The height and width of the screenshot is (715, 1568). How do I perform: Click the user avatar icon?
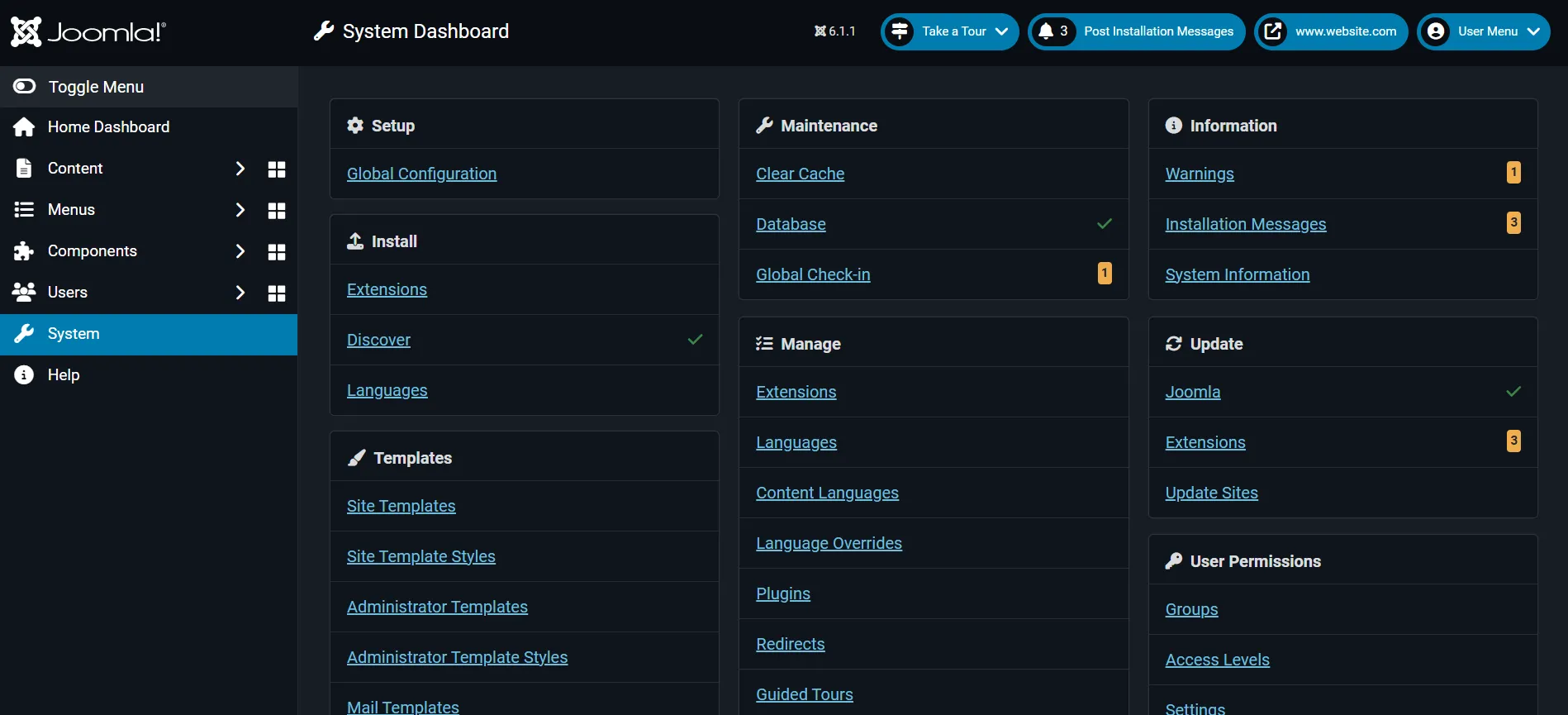pos(1436,31)
